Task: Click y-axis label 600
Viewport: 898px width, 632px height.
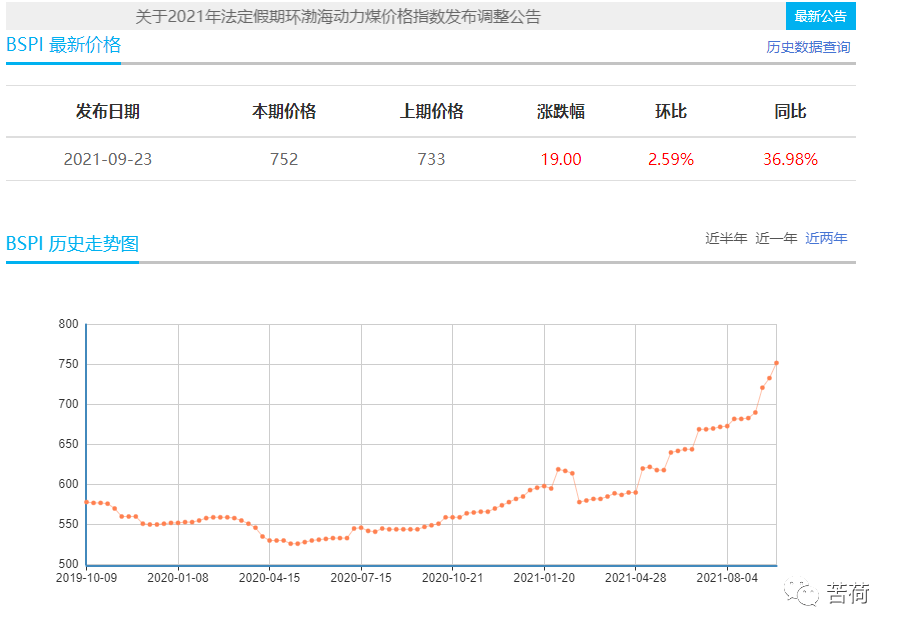Action: tap(68, 484)
